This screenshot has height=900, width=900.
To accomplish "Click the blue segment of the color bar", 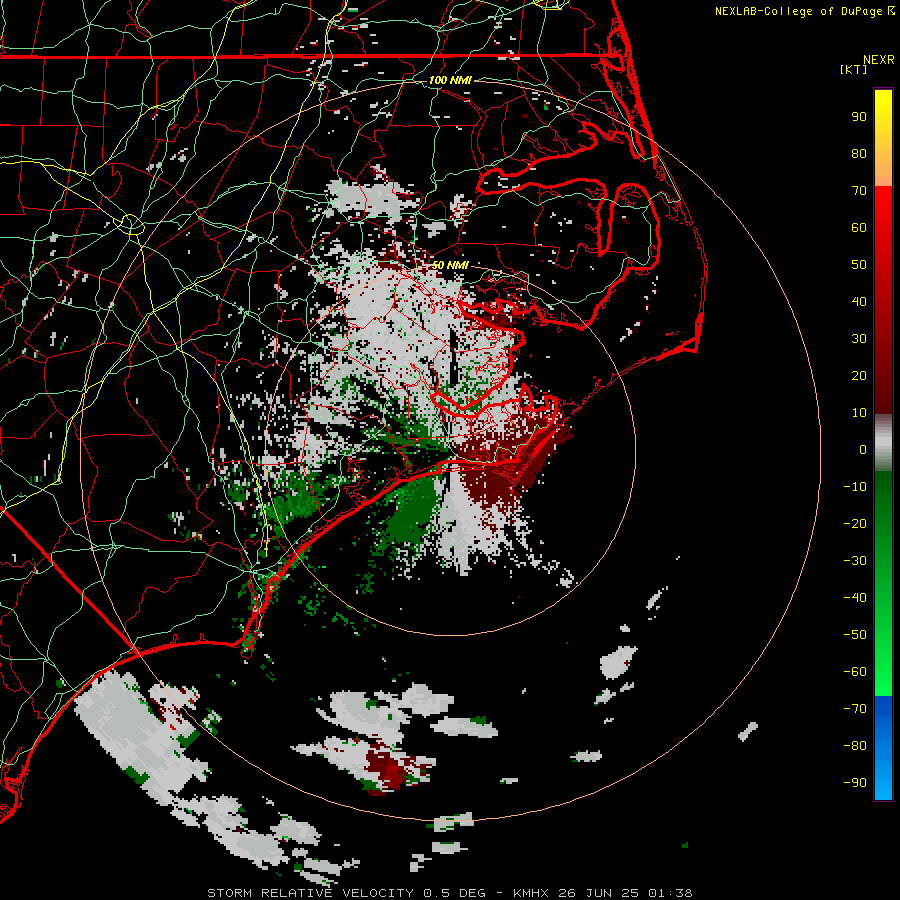I will (883, 748).
